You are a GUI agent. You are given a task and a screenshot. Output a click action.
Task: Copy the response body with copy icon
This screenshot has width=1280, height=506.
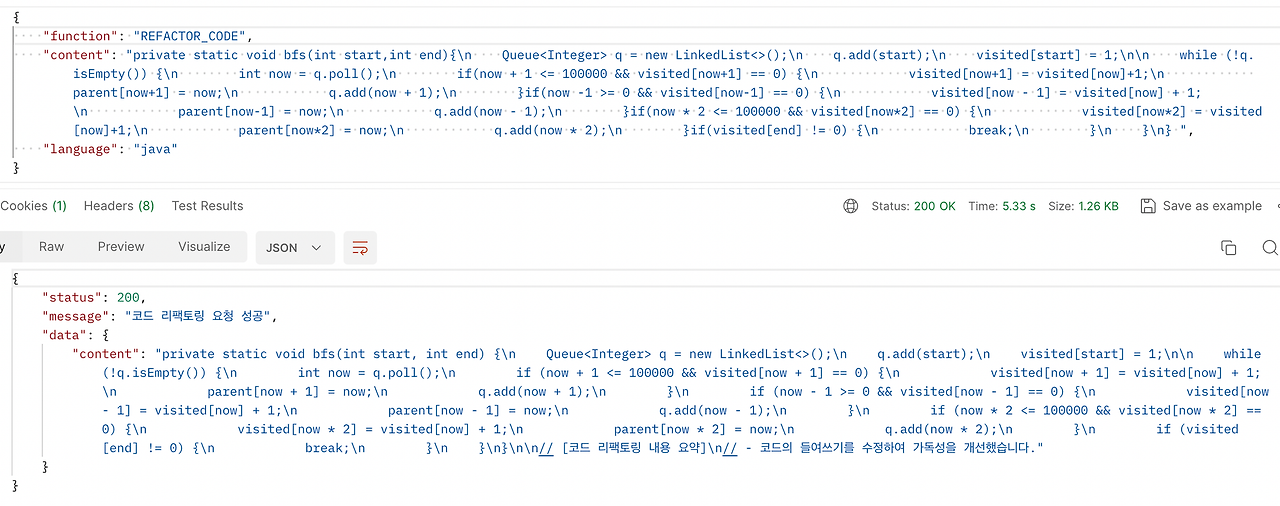click(1229, 247)
